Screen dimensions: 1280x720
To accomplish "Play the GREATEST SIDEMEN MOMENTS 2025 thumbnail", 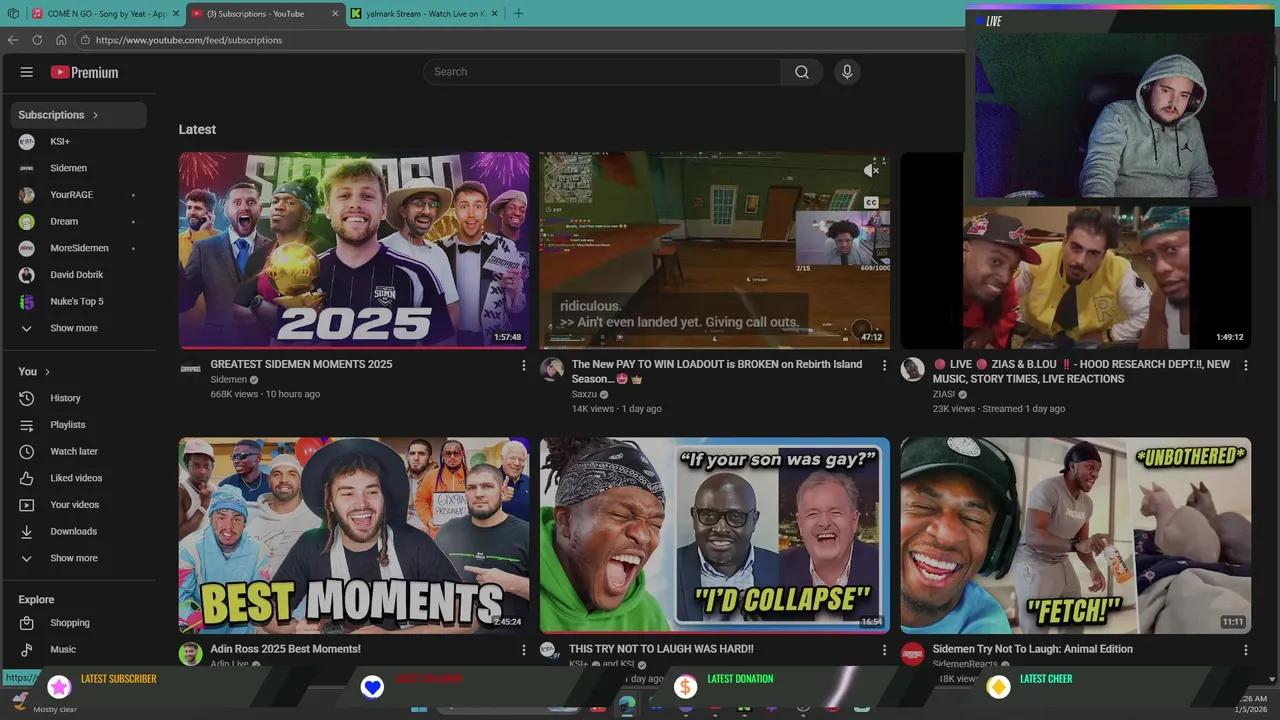I will coord(354,250).
